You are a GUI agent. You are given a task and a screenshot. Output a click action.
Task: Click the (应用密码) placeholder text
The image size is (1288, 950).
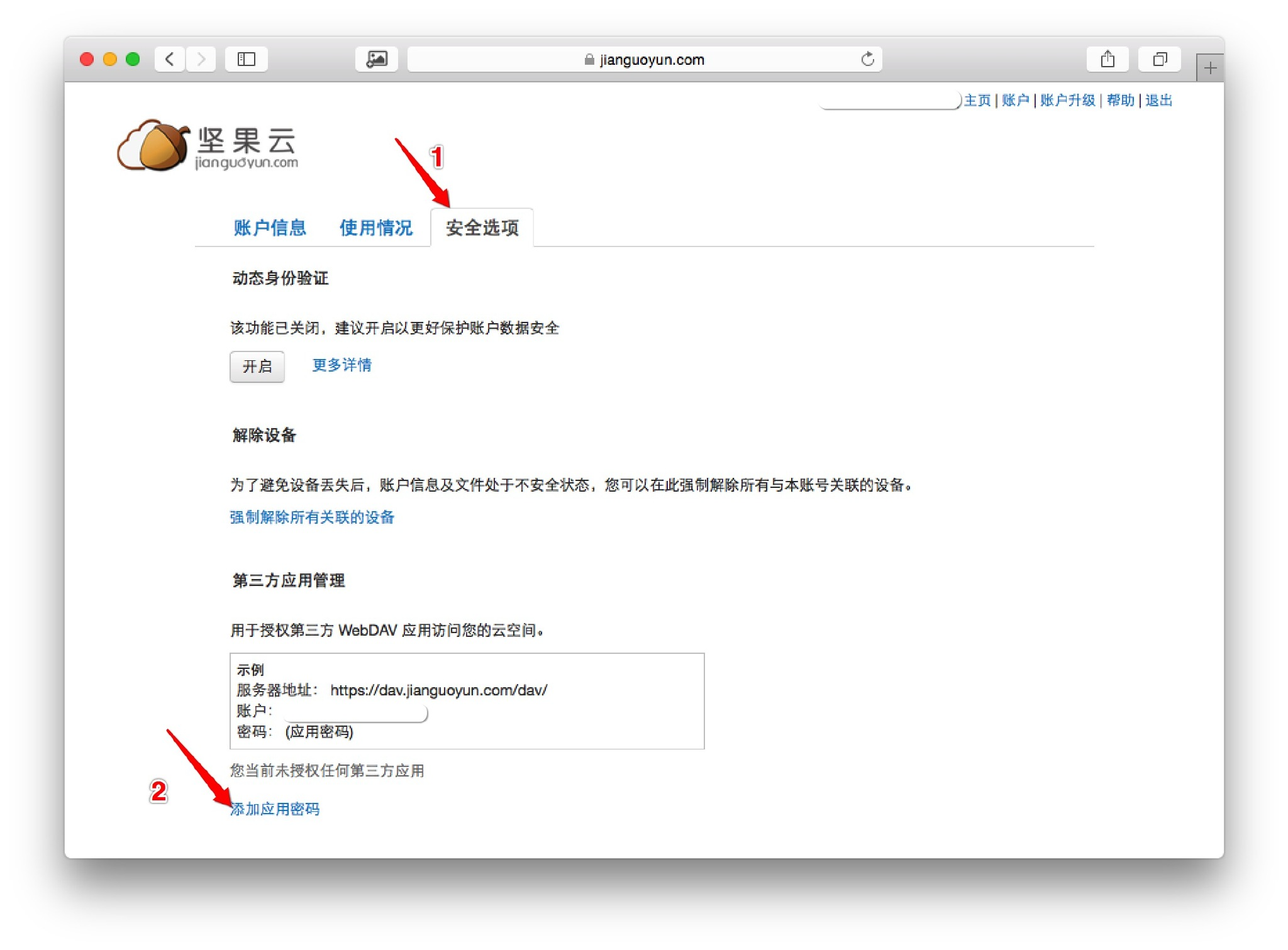tap(319, 732)
